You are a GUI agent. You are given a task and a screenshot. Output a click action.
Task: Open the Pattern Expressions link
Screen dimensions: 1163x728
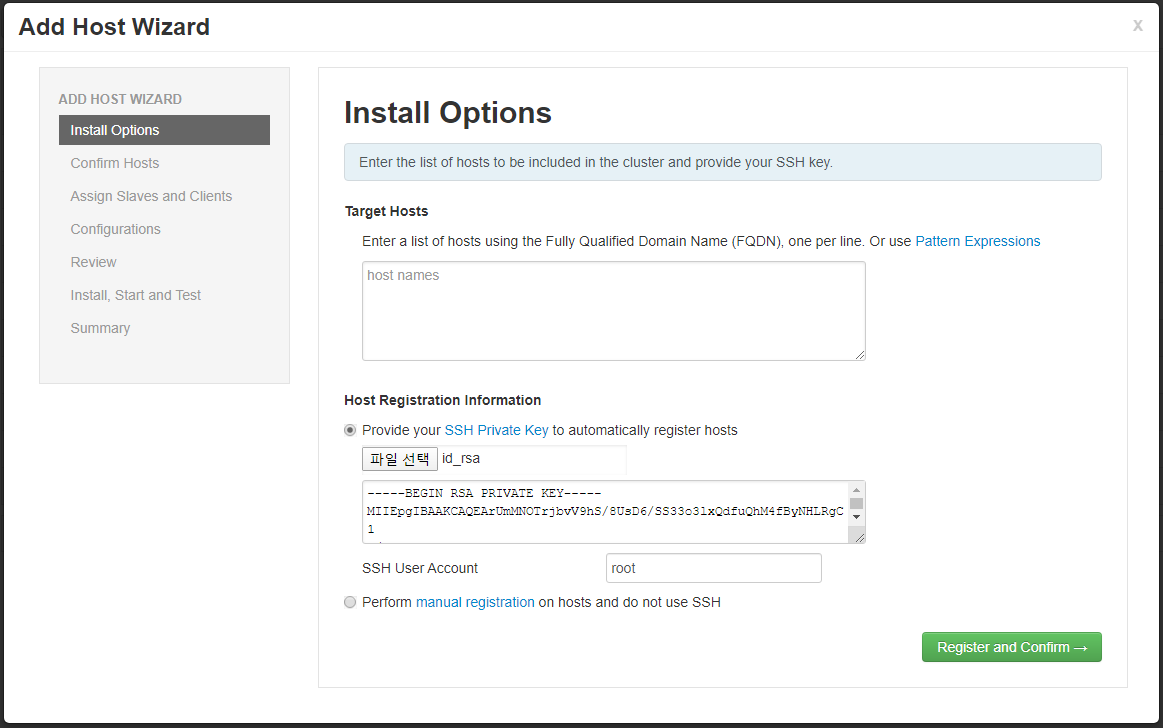977,240
